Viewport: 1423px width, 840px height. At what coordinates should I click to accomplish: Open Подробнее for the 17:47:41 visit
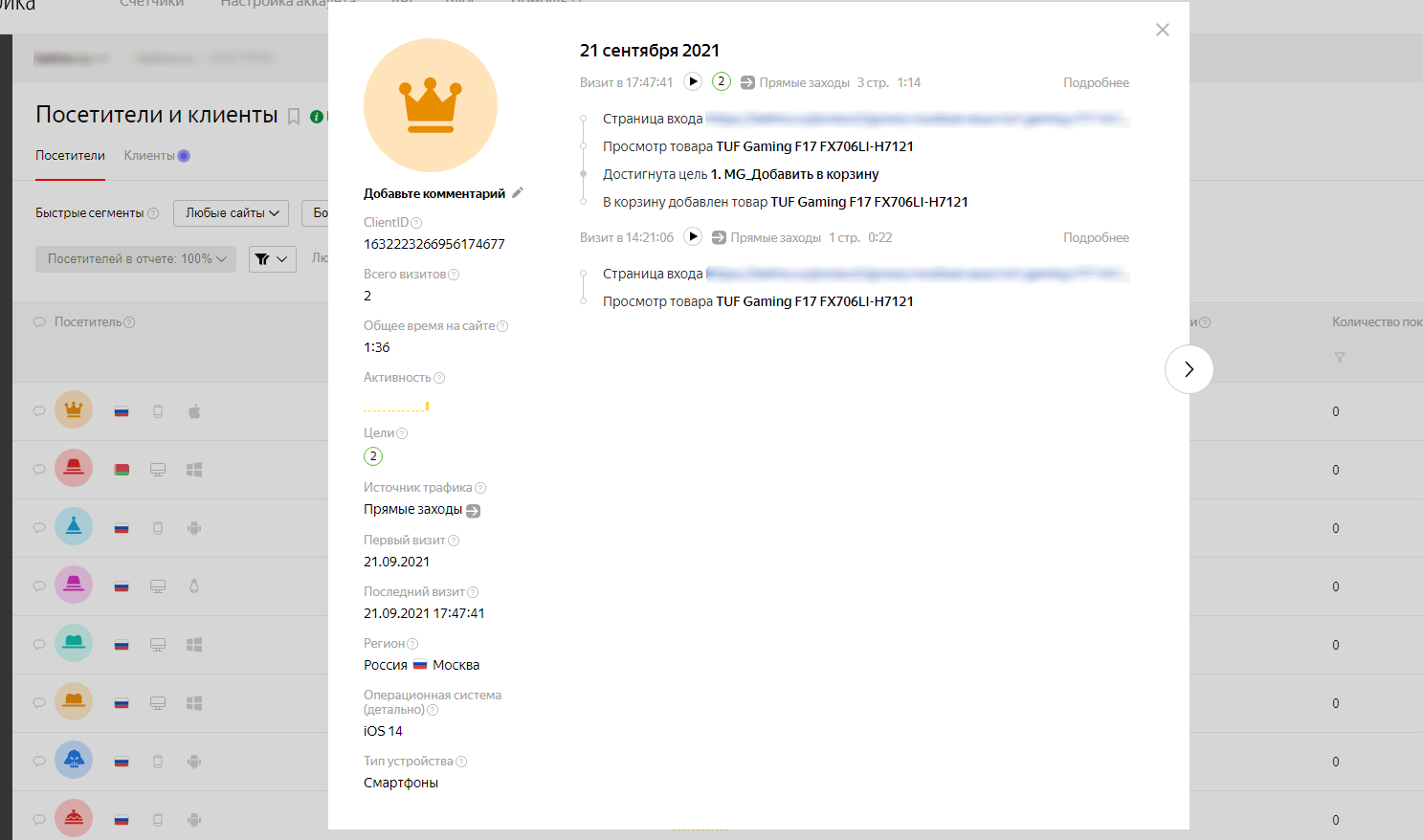click(1096, 83)
